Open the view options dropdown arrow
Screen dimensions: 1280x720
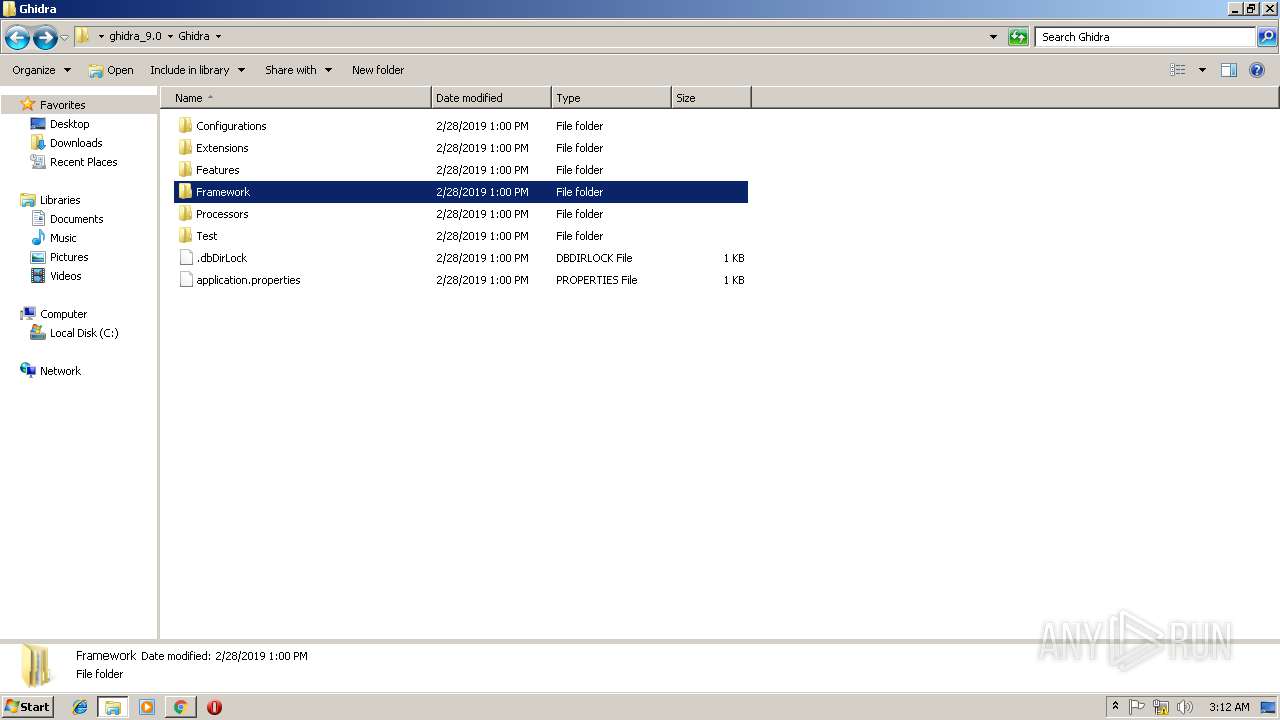pyautogui.click(x=1202, y=70)
